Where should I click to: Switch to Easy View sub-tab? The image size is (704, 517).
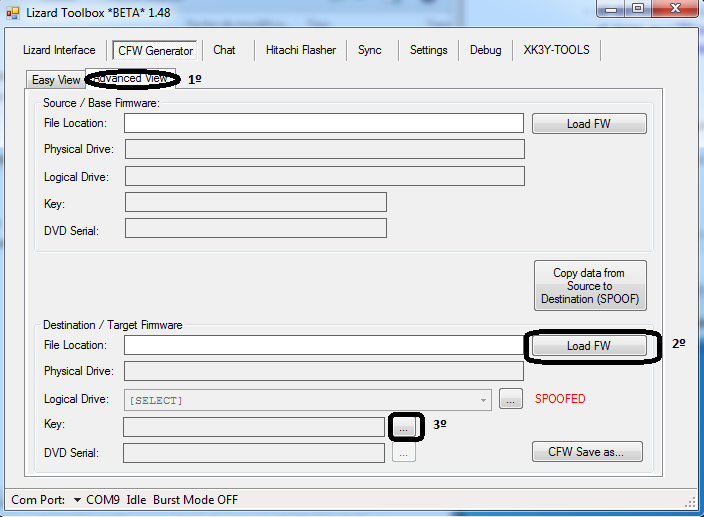pyautogui.click(x=56, y=80)
